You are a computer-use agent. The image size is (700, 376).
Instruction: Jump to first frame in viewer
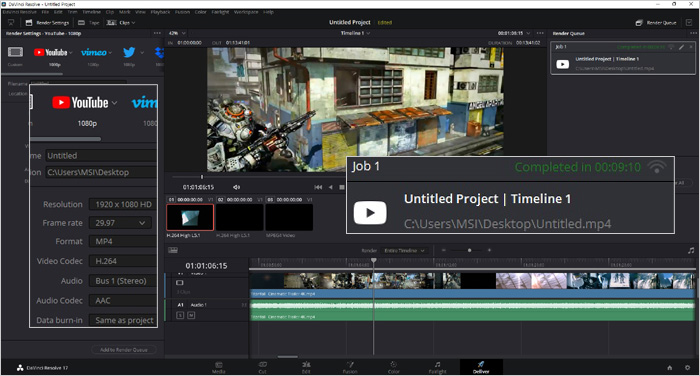318,187
